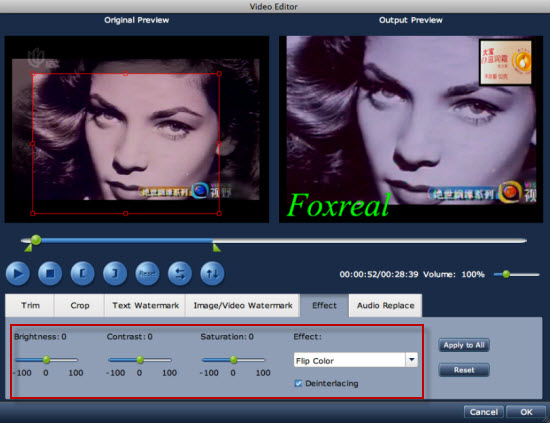The height and width of the screenshot is (423, 550).
Task: Start playback with the Play button
Action: click(18, 273)
